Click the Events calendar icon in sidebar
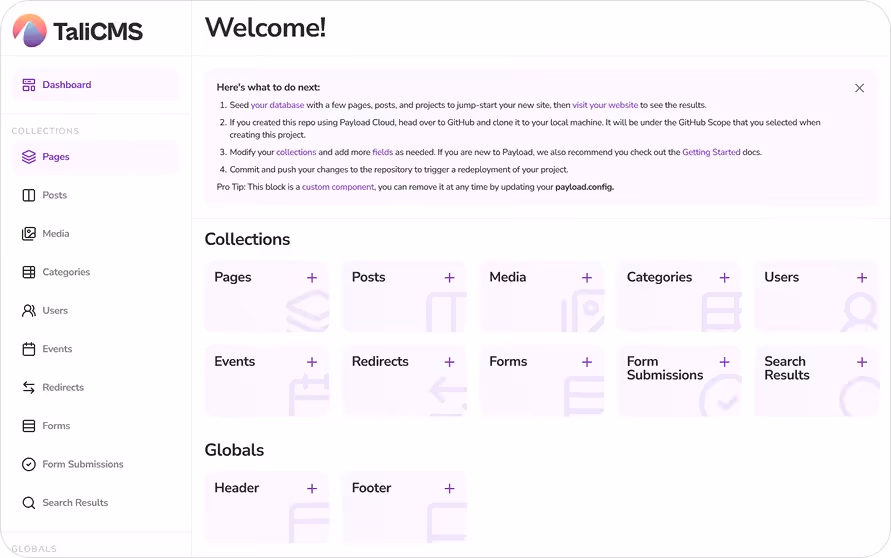This screenshot has width=891, height=558. pyautogui.click(x=28, y=349)
